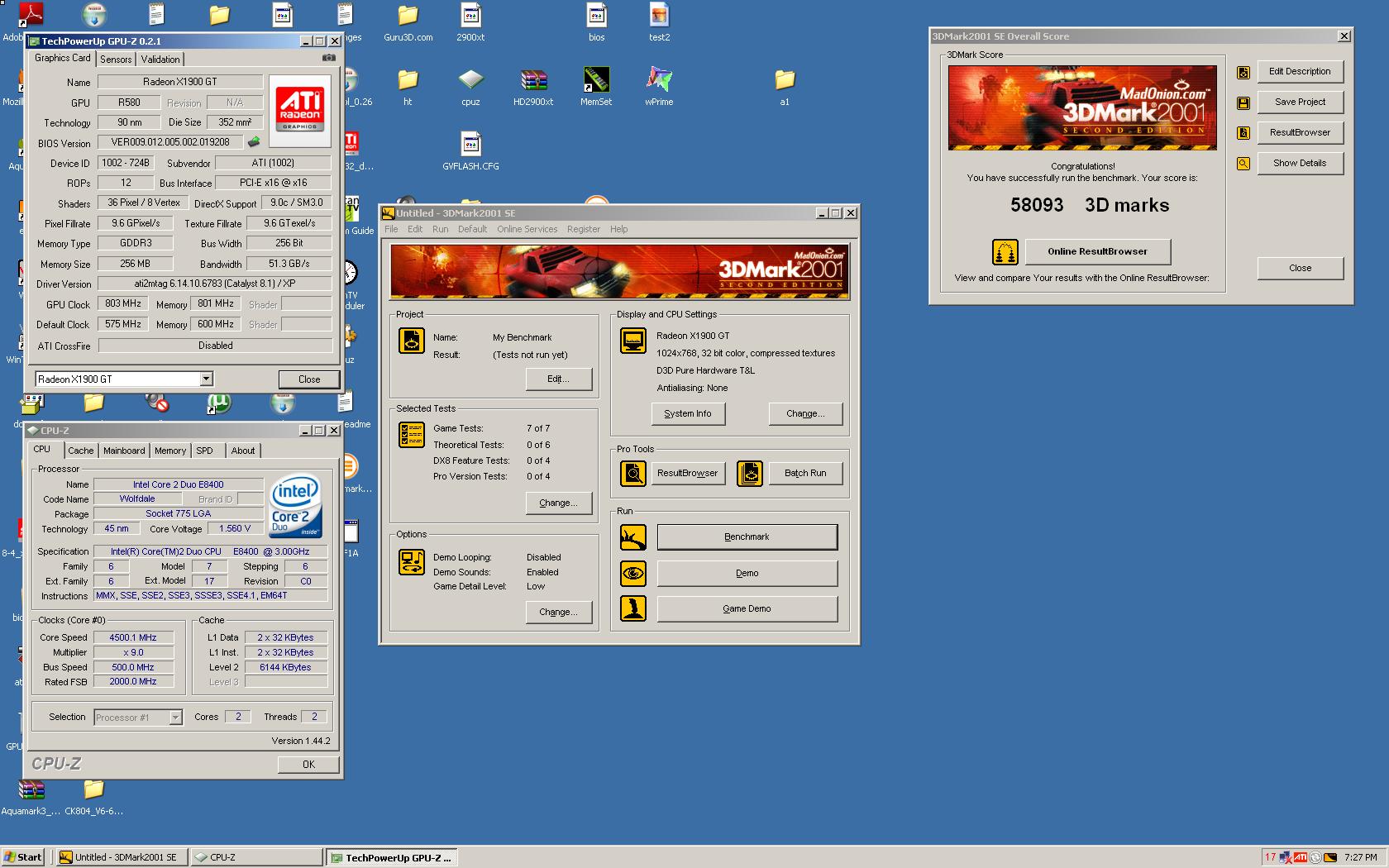Click the Save Project floppy icon

[1243, 103]
